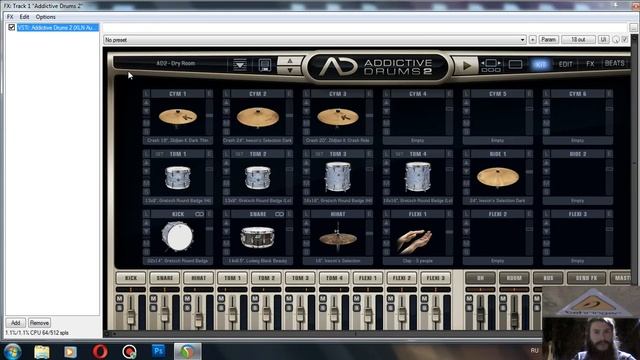
Task: Click the Windows Start orb
Action: coord(12,351)
